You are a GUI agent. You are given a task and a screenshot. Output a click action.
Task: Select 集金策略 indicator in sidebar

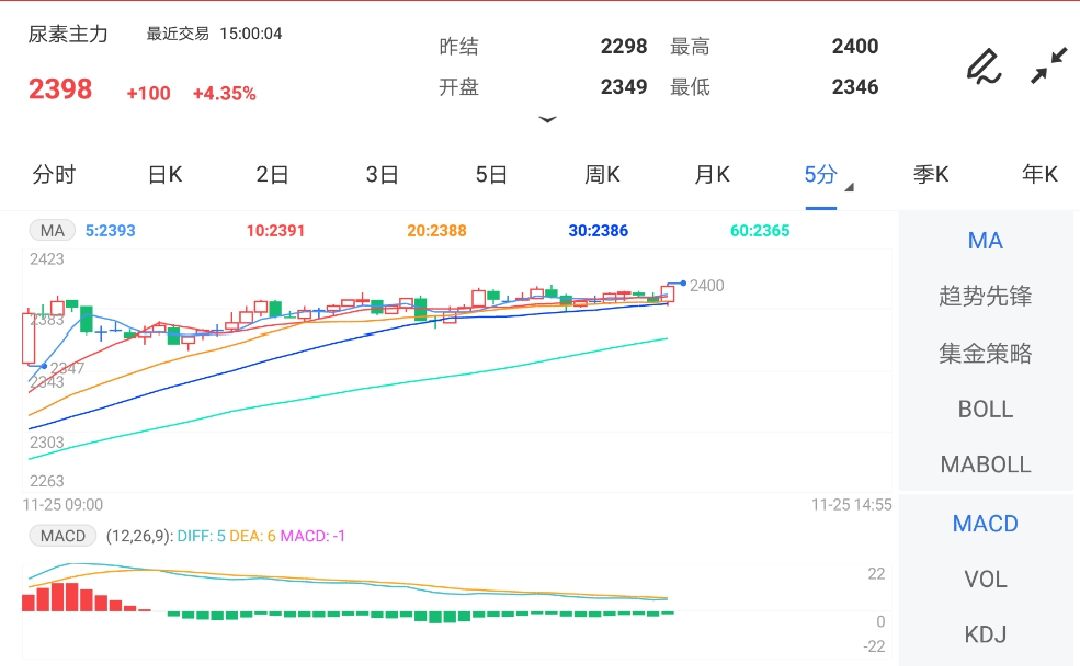[x=985, y=353]
